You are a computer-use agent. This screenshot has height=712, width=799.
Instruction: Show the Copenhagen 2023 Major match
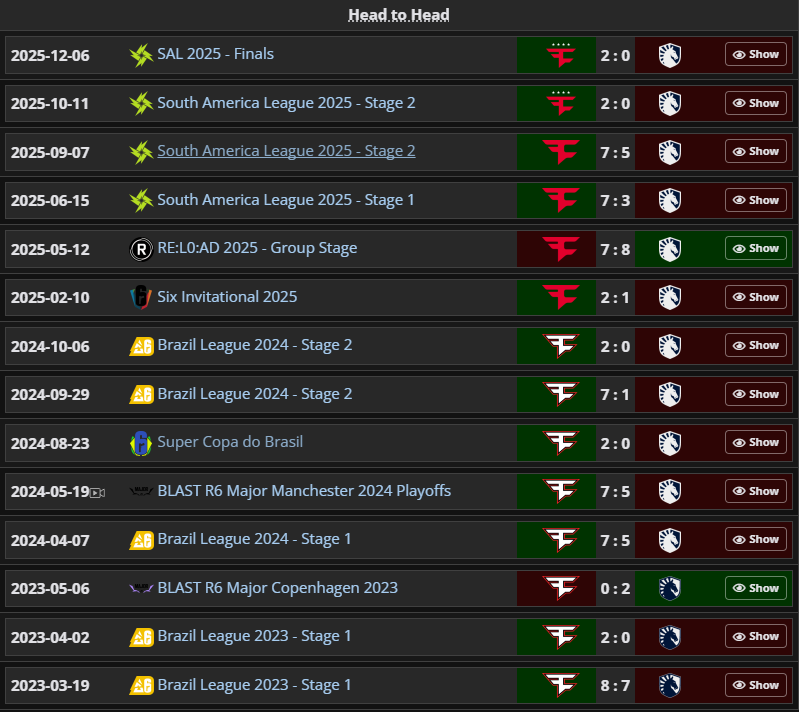756,588
